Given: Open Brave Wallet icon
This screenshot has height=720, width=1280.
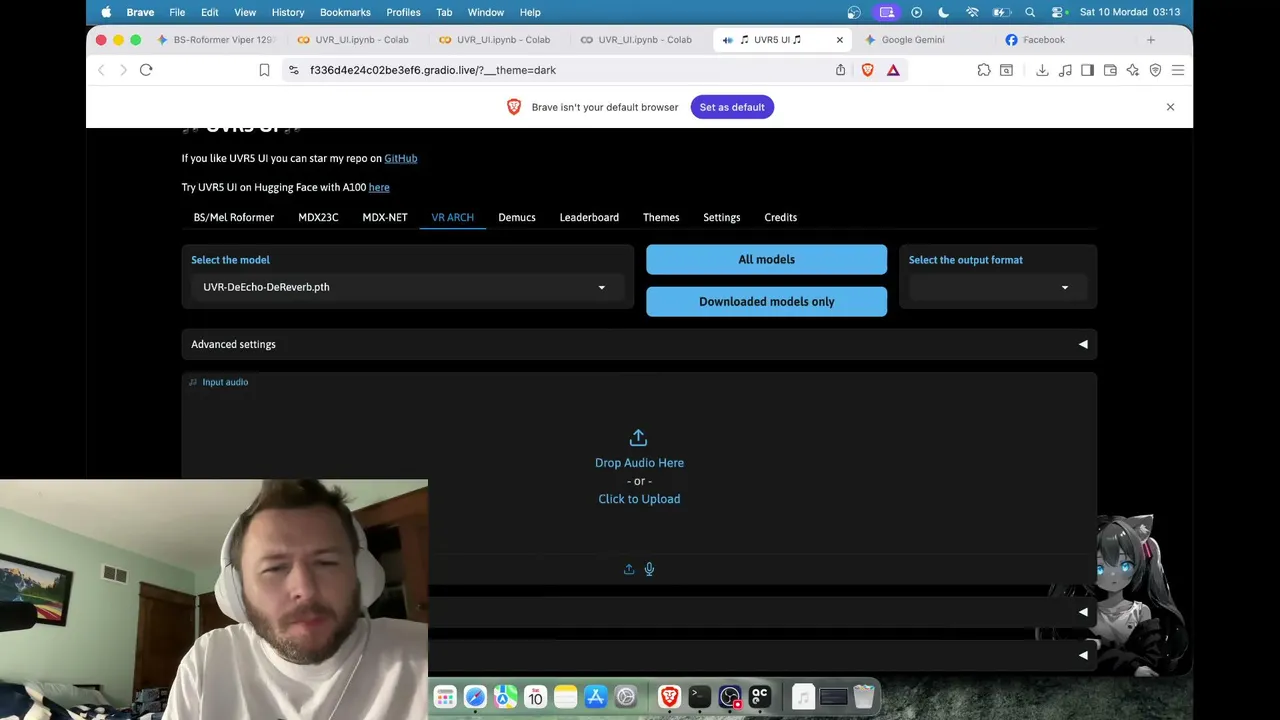Looking at the screenshot, I should (1110, 70).
